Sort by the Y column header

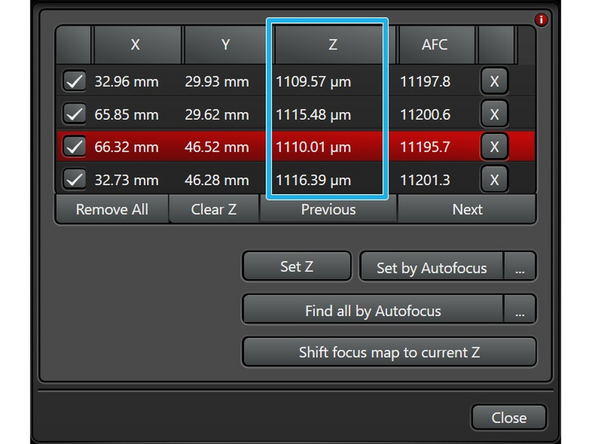(x=226, y=45)
